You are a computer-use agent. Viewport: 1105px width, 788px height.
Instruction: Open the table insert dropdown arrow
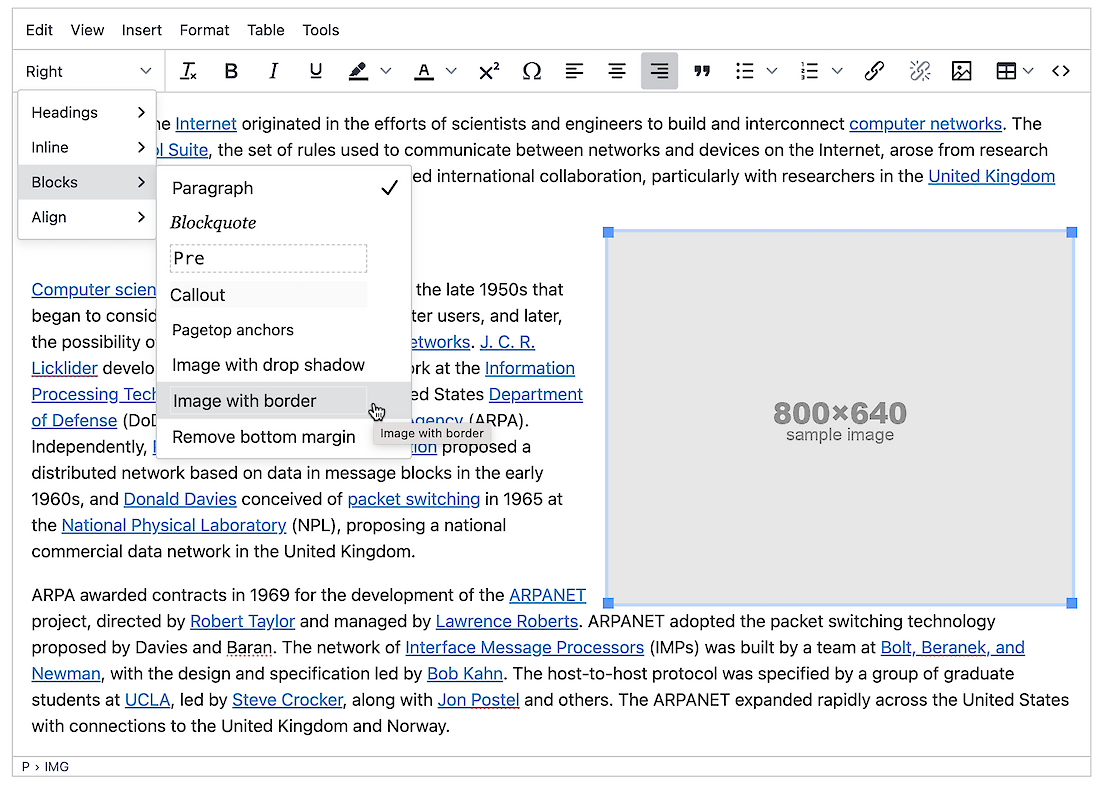tap(1028, 71)
